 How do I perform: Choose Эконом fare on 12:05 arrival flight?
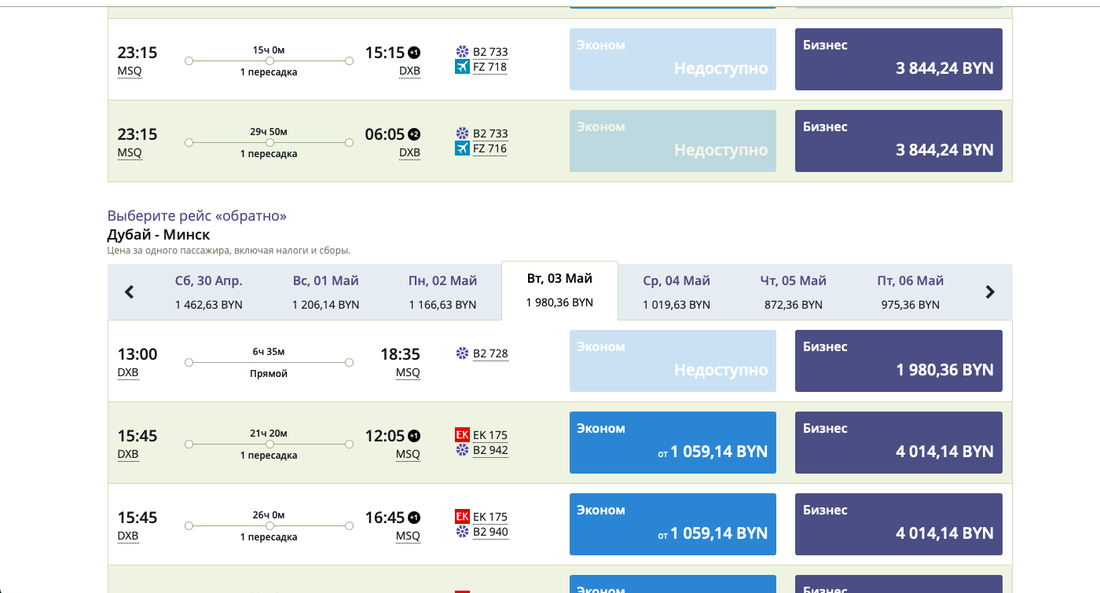point(672,443)
